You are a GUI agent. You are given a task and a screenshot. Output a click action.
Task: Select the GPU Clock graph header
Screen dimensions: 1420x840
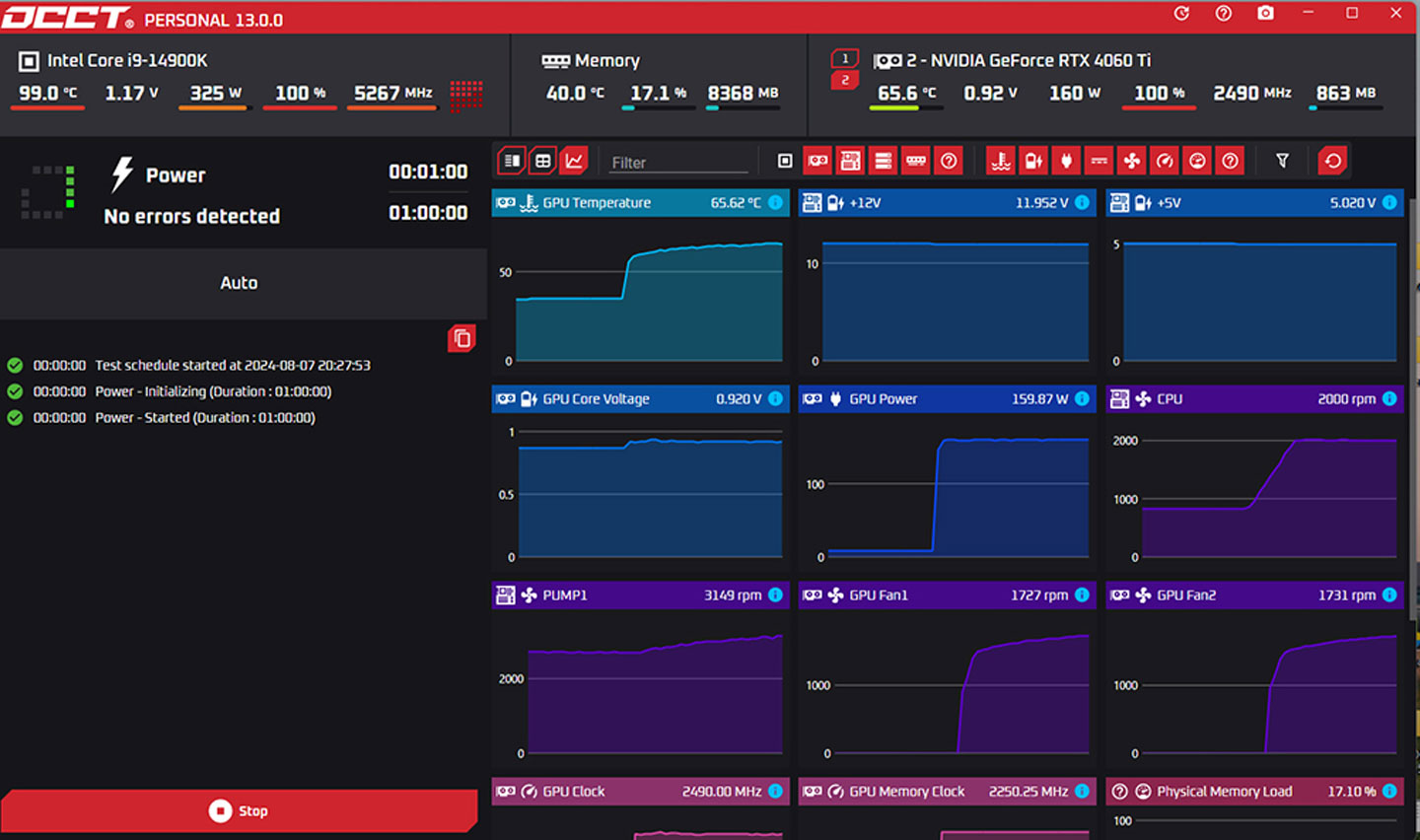coord(640,792)
